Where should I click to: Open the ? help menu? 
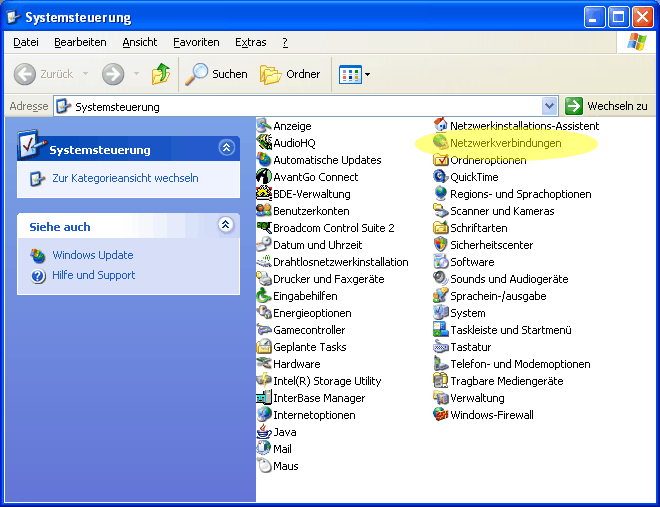tap(285, 42)
